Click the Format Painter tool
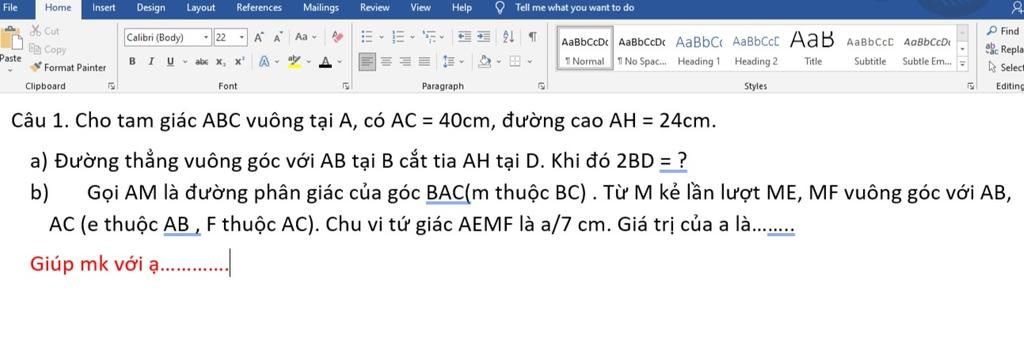The width and height of the screenshot is (1024, 363). [x=68, y=67]
